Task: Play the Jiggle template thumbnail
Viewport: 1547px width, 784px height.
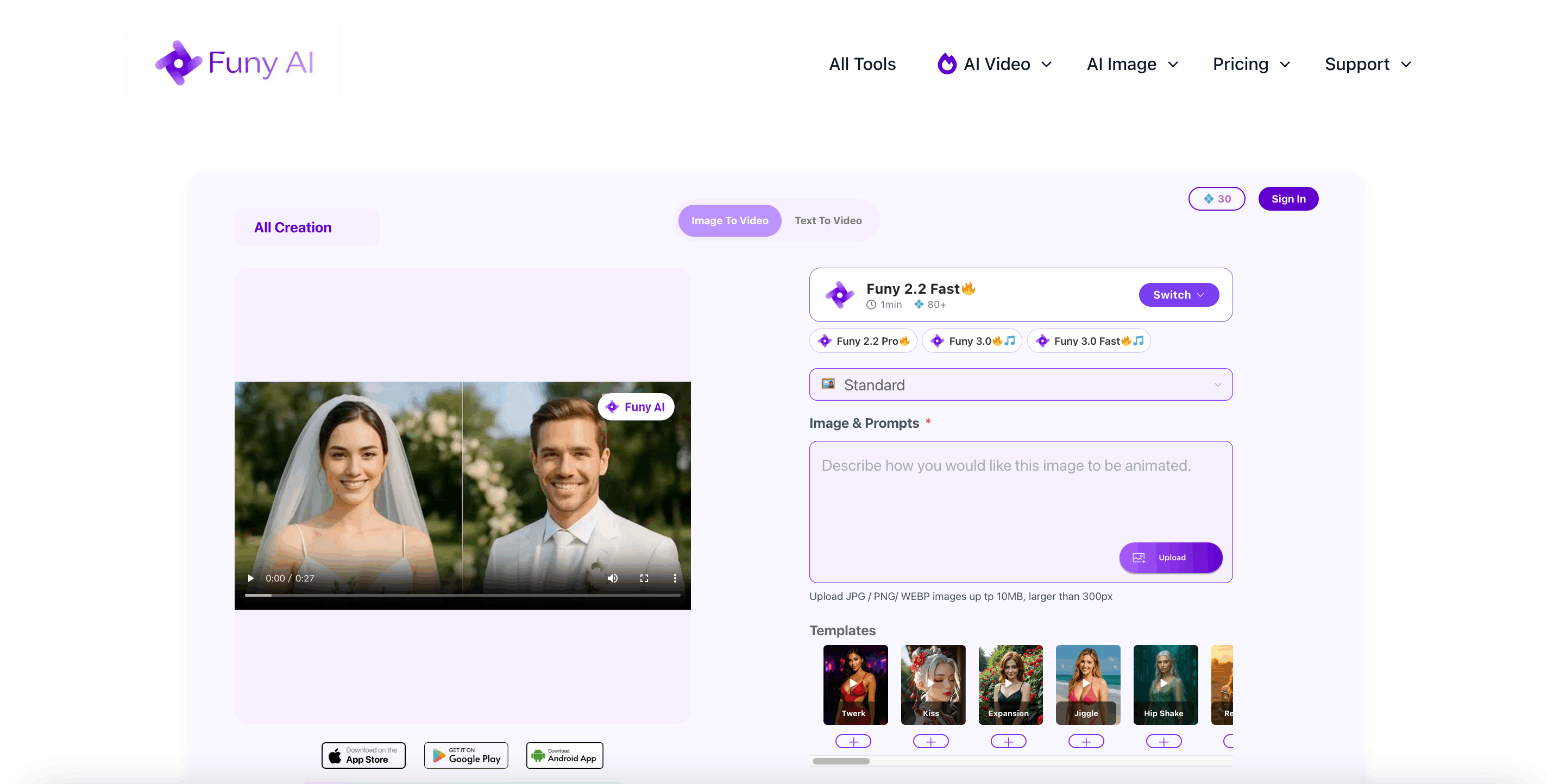Action: 1088,685
